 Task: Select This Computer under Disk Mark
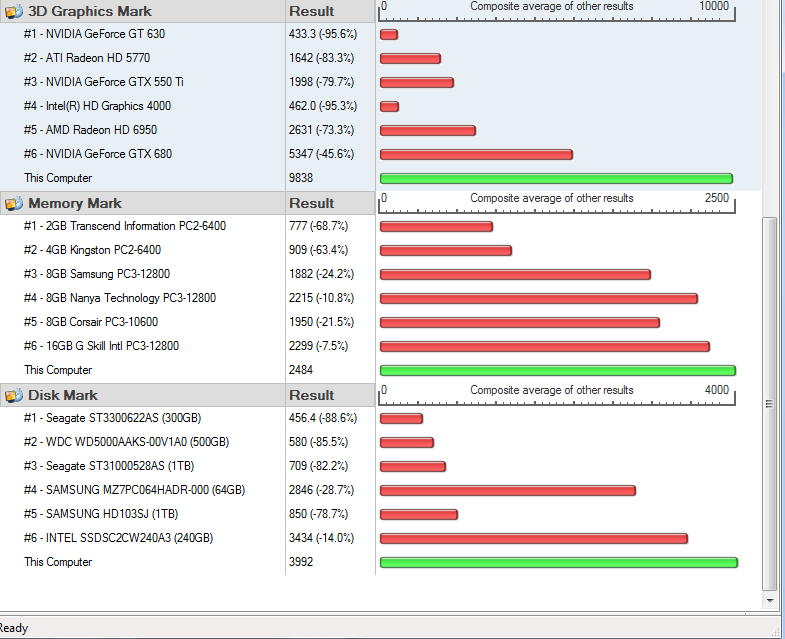click(58, 562)
